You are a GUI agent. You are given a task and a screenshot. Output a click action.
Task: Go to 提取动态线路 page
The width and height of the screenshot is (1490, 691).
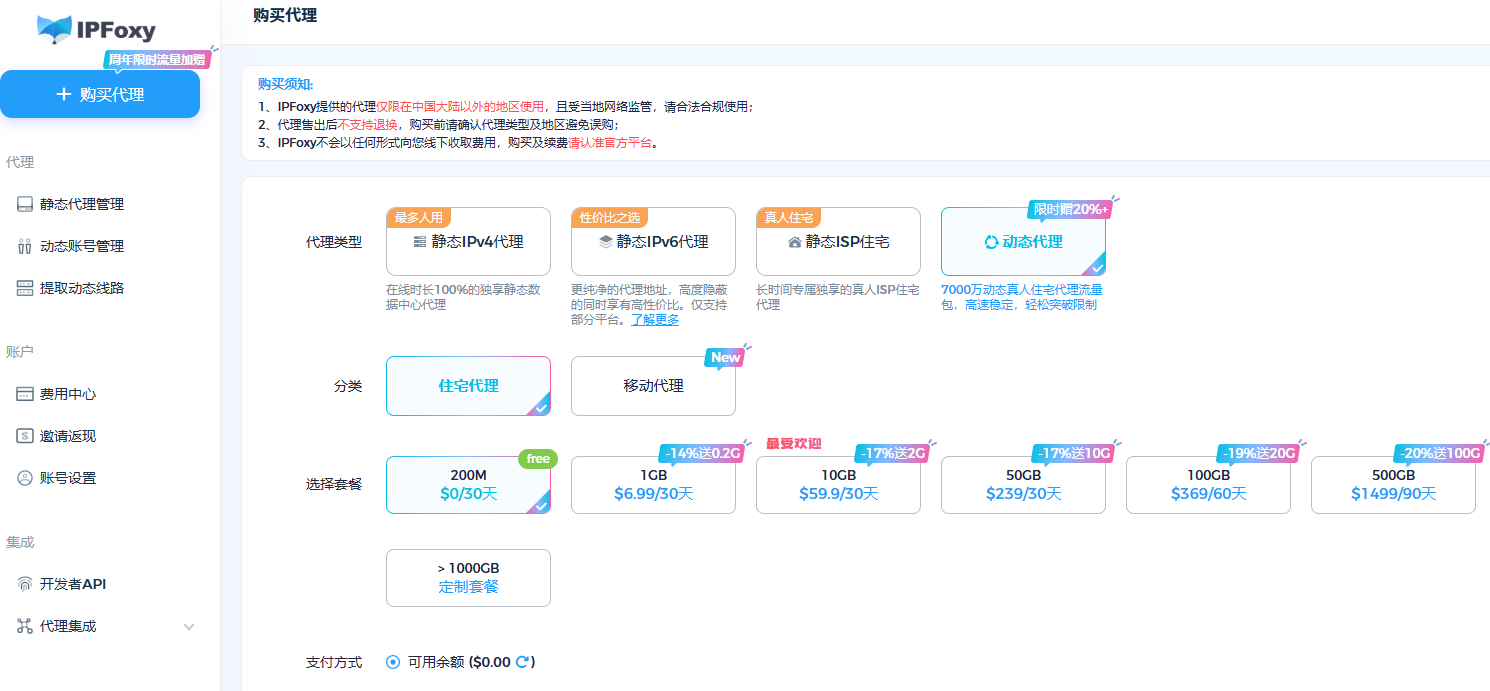tap(81, 288)
